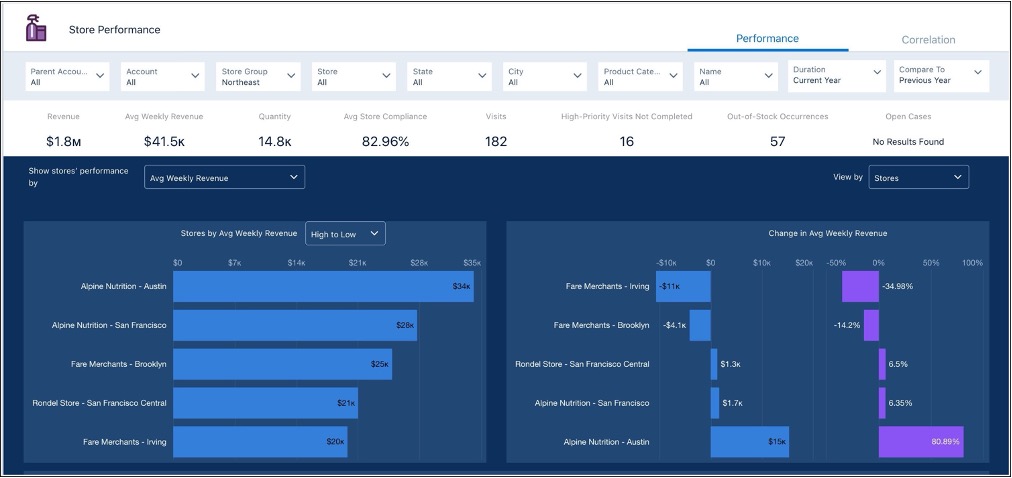Select the Fare Merchants - Irving -$11K bar
Screen dimensions: 1012x478
tap(684, 286)
